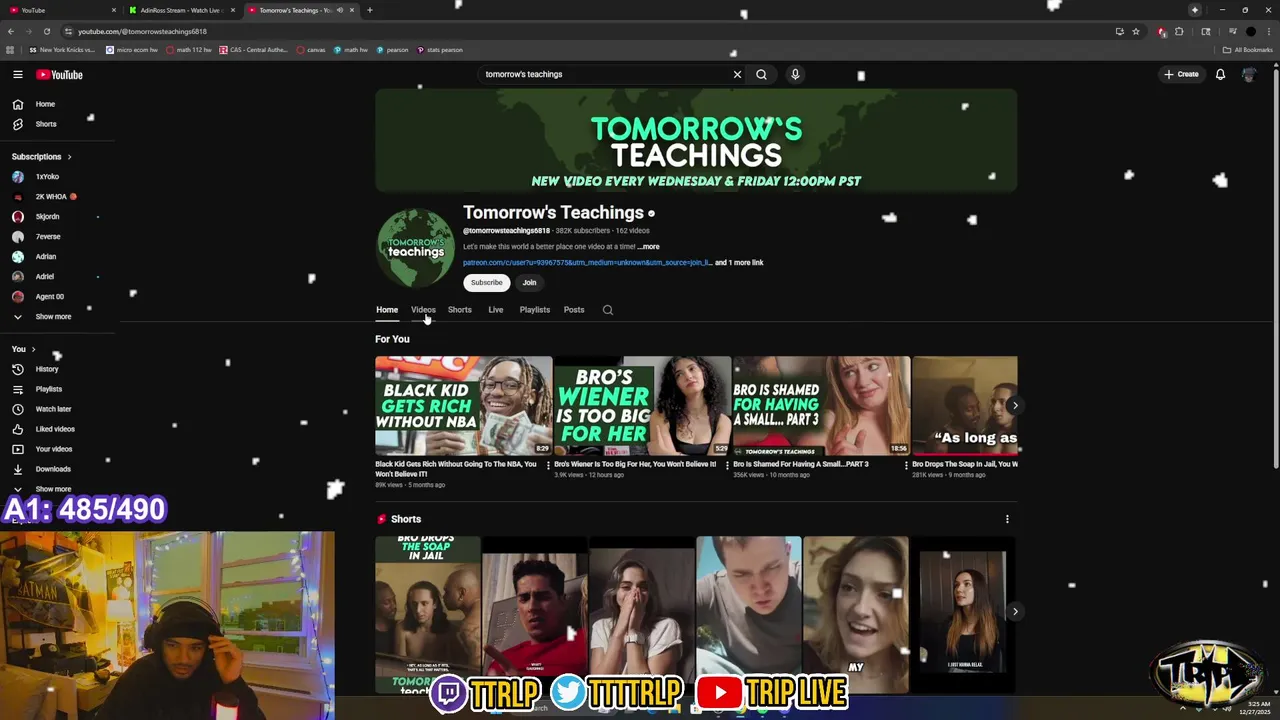Subscribe to Tomorrow's Teachings channel
This screenshot has height=720, width=1280.
click(x=487, y=282)
